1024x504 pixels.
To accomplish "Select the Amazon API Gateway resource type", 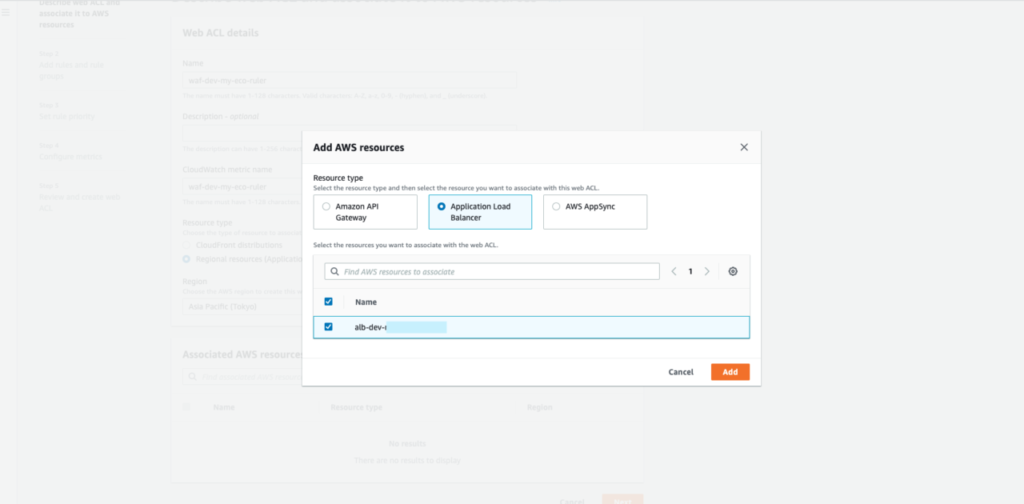I will coord(365,212).
